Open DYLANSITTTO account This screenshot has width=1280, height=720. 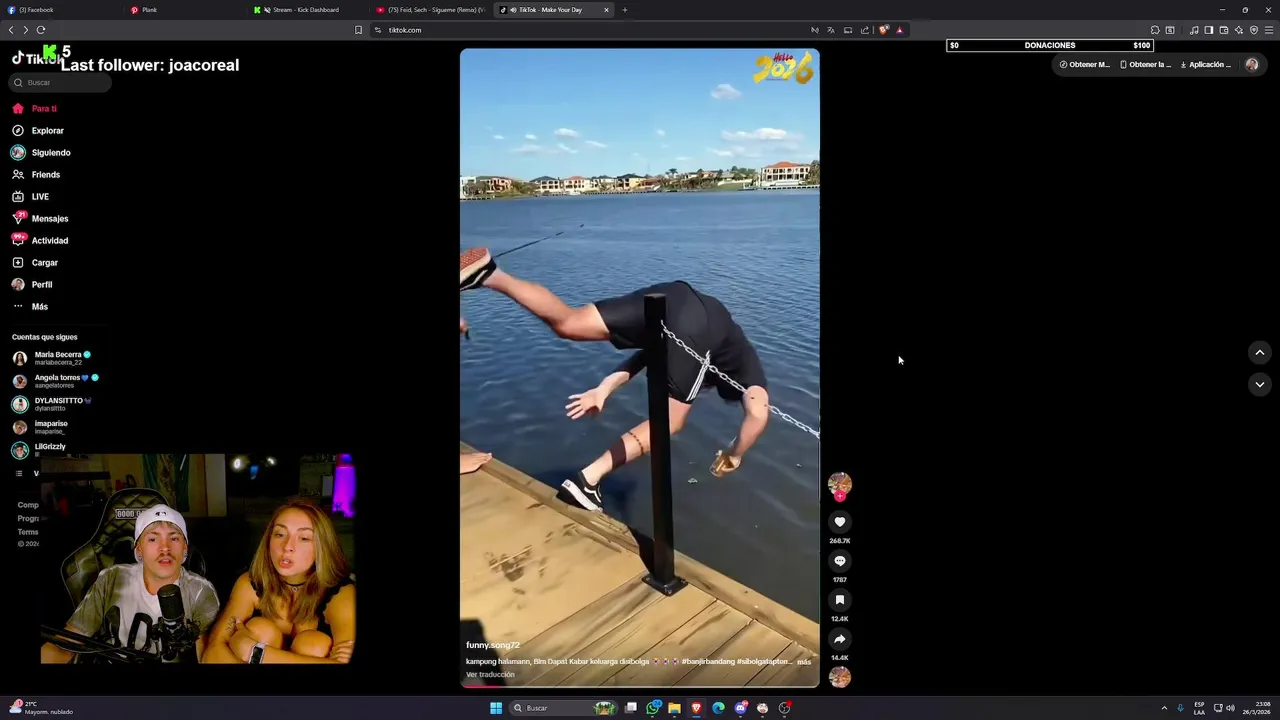coord(52,404)
